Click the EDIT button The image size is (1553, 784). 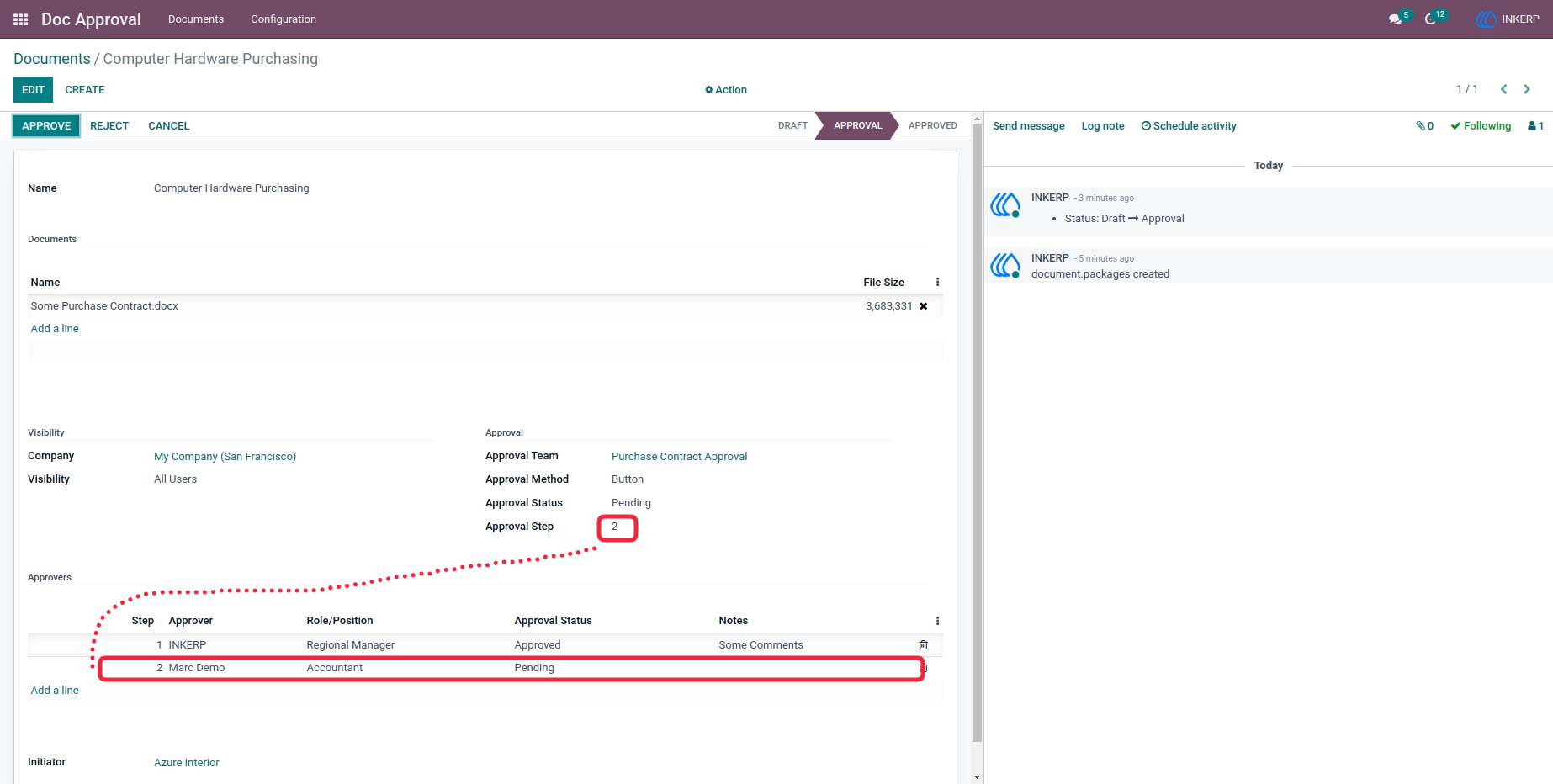[33, 90]
